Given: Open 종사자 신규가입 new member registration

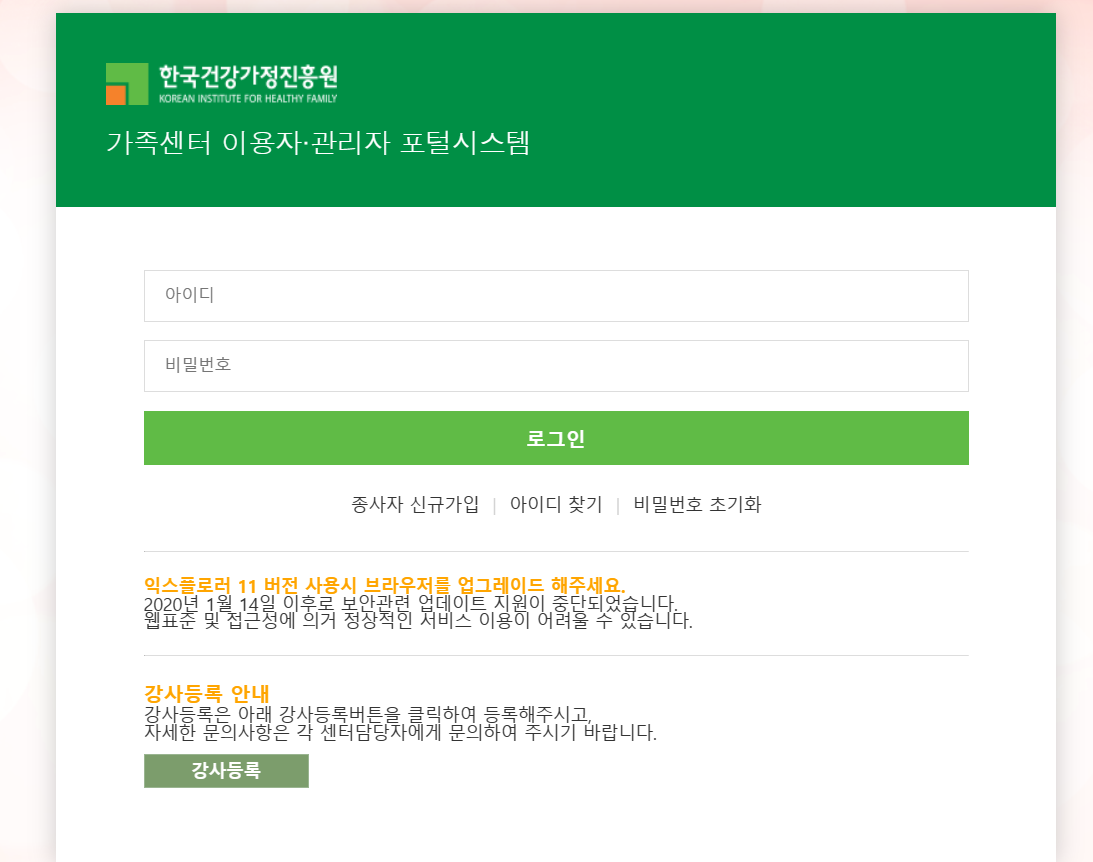Looking at the screenshot, I should click(413, 505).
